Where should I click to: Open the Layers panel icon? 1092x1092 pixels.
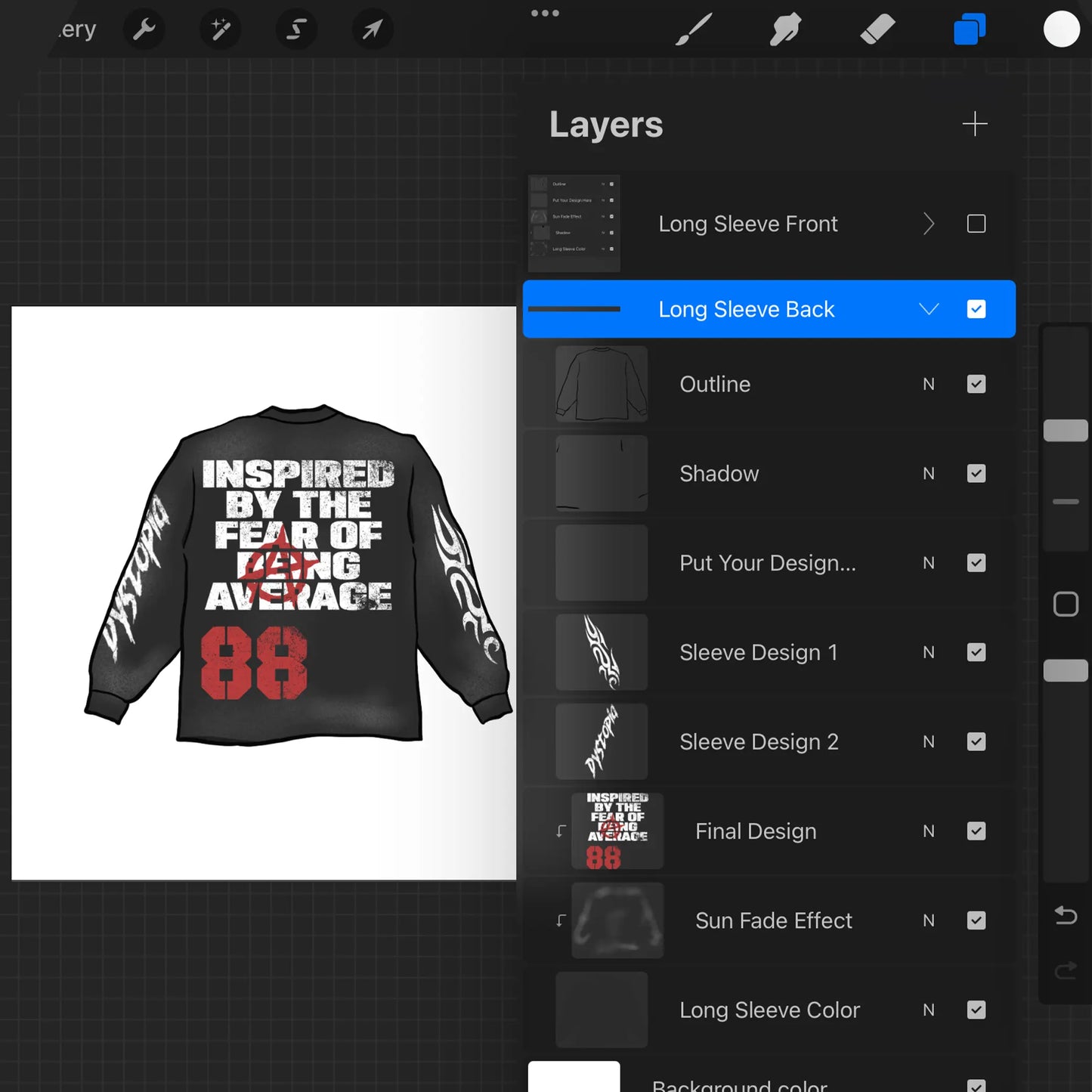[x=970, y=29]
